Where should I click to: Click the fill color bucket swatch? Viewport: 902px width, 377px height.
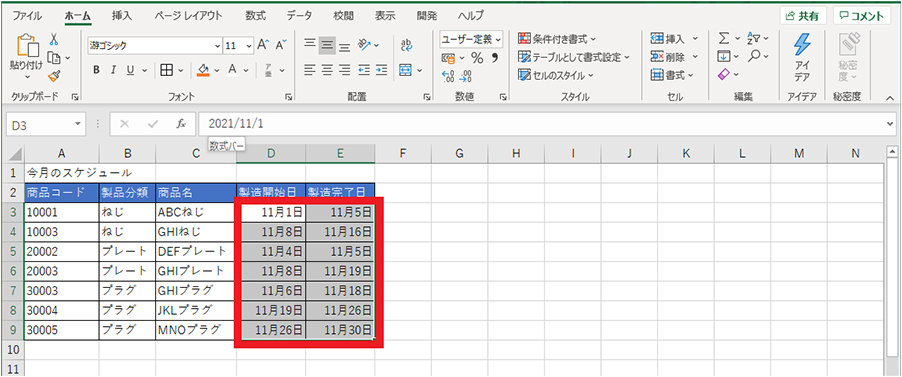[203, 70]
